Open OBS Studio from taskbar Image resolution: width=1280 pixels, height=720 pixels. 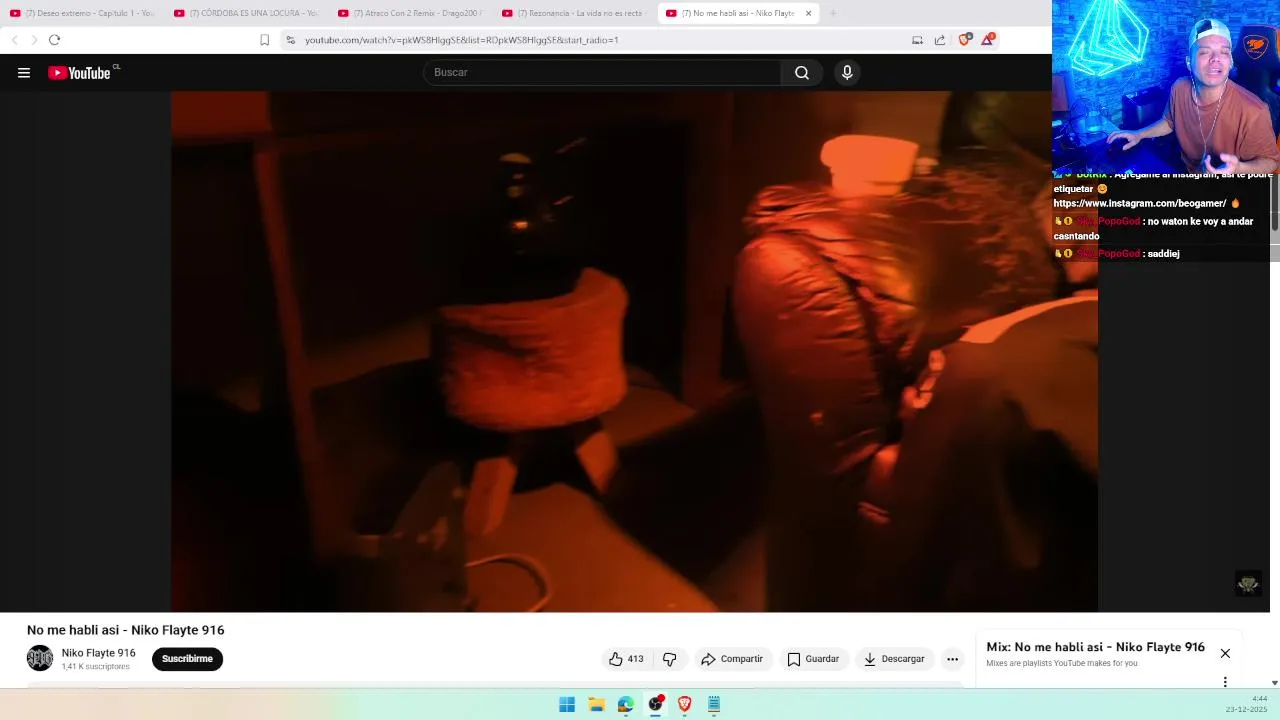(655, 704)
